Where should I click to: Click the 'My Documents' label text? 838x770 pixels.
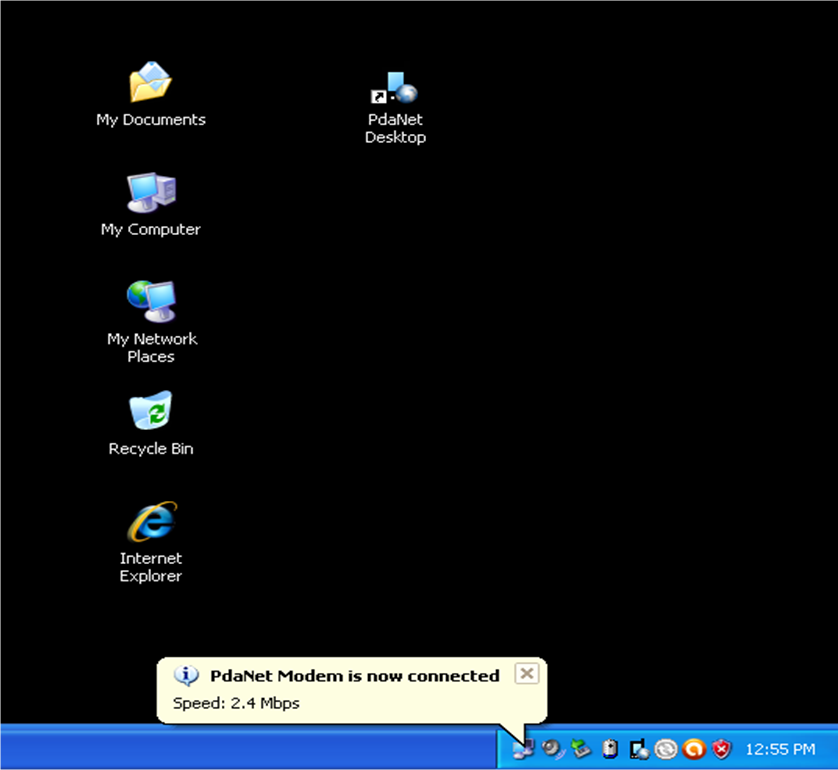click(151, 120)
